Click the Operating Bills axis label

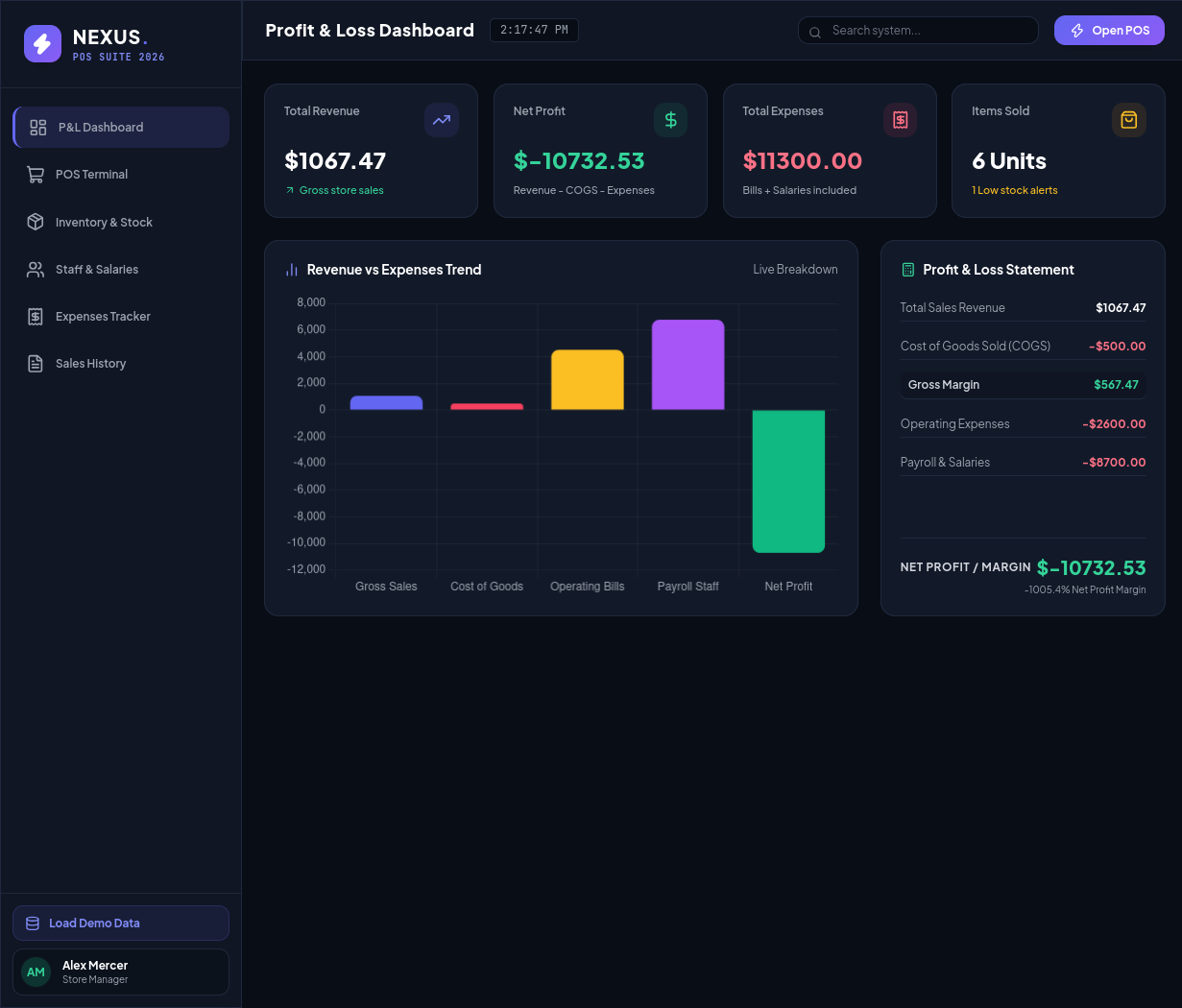588,587
